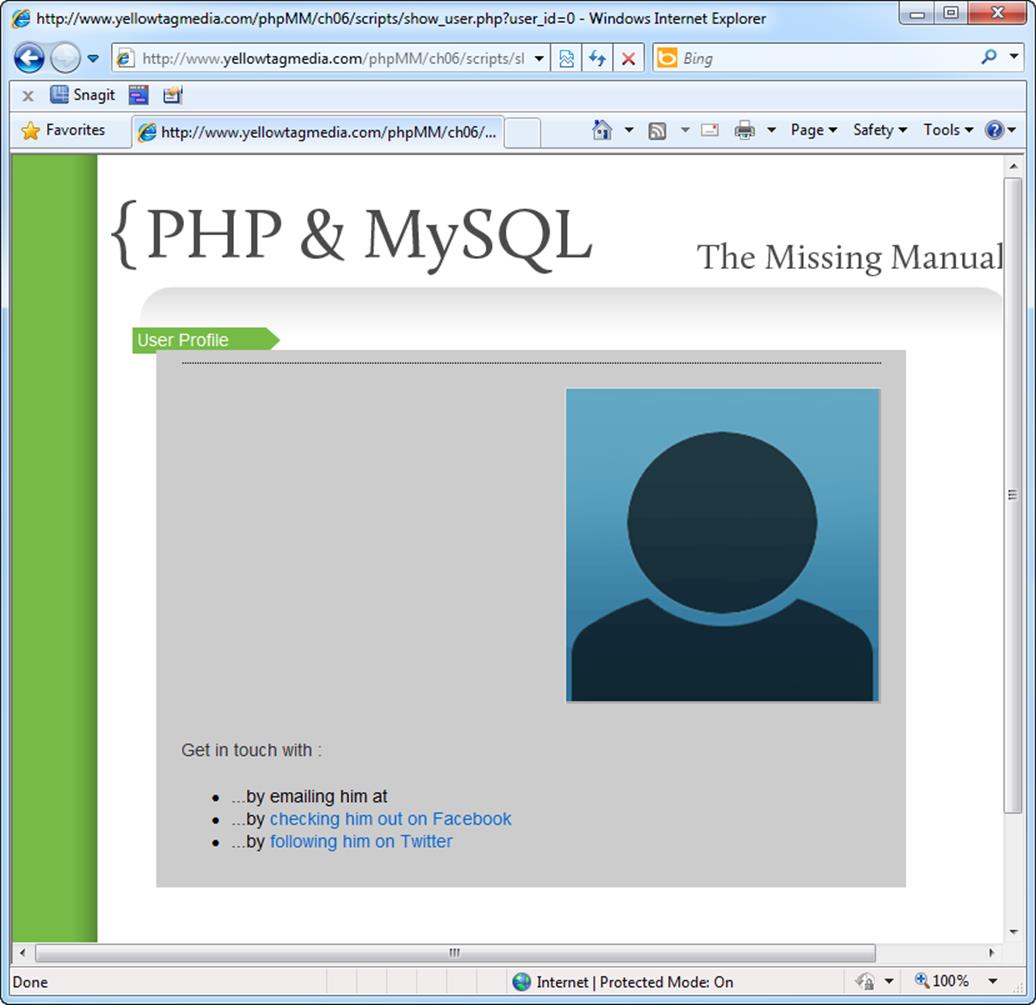Click the User Profile heading tag
This screenshot has width=1036, height=1005.
(205, 340)
